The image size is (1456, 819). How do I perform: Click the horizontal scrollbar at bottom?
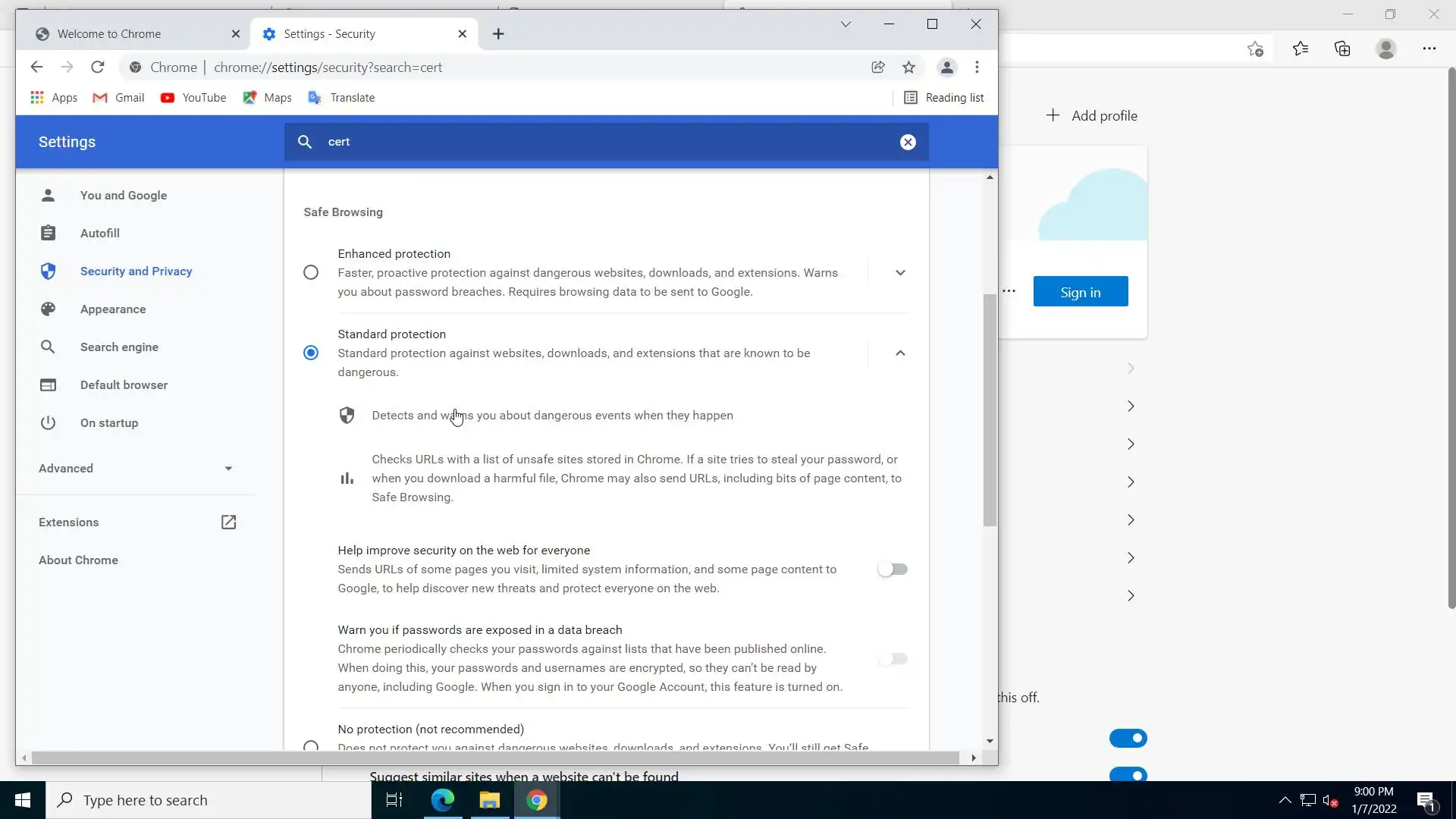pos(494,758)
